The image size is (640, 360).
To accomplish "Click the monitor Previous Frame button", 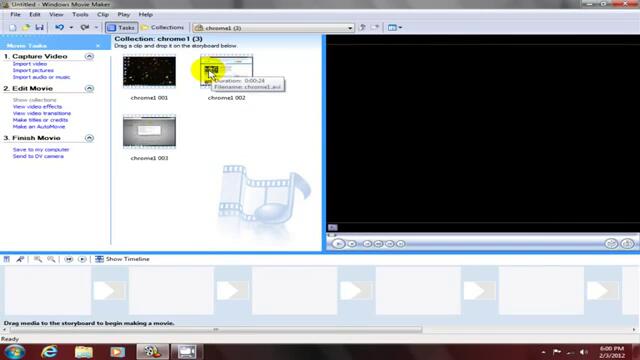I will [378, 244].
